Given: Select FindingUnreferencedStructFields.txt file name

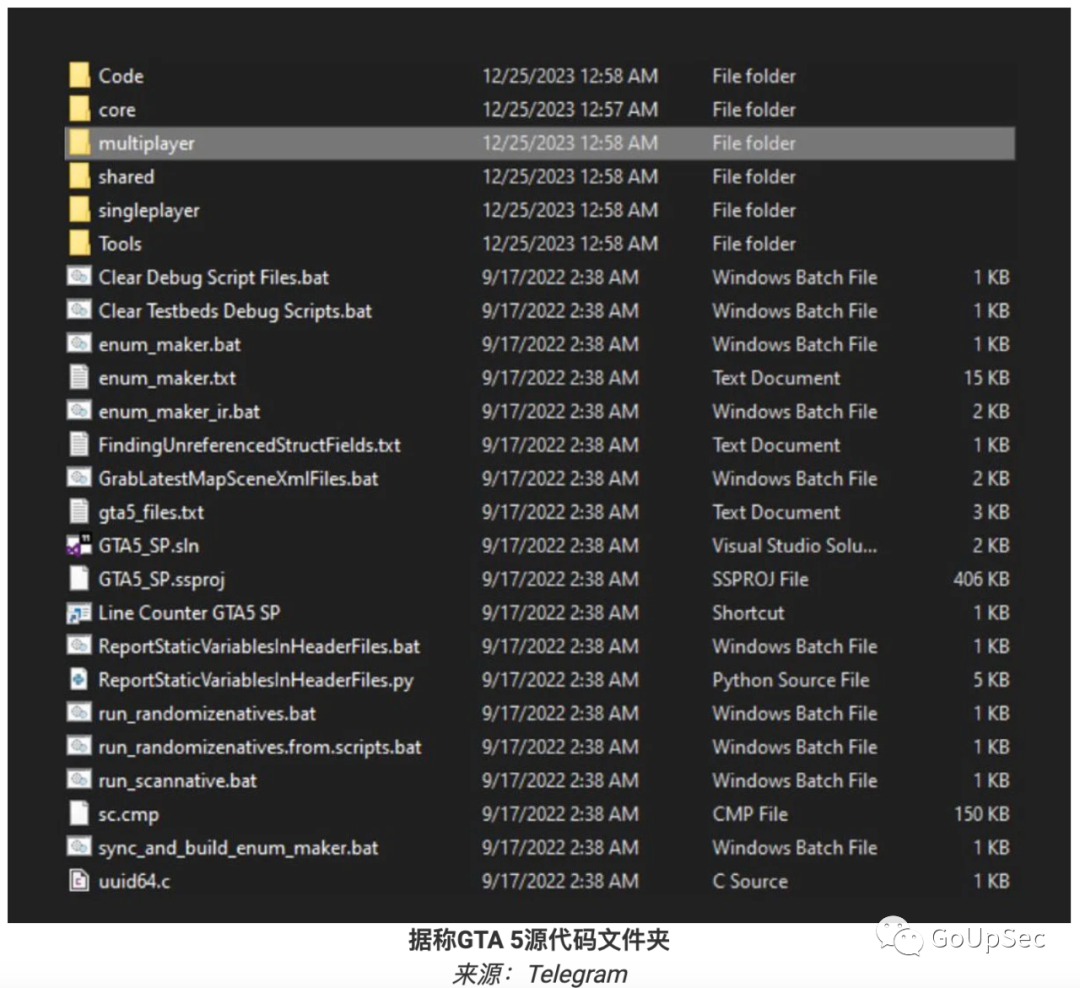Looking at the screenshot, I should click(x=249, y=445).
